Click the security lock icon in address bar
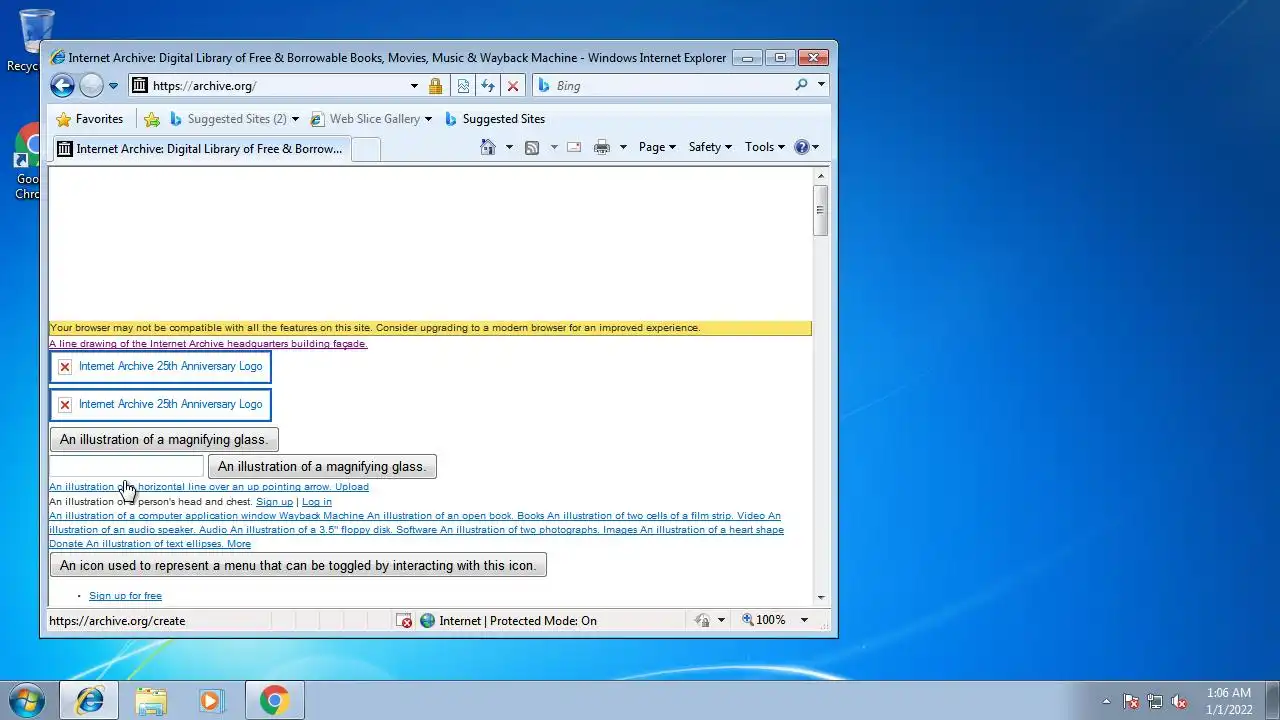This screenshot has height=720, width=1280. point(435,86)
